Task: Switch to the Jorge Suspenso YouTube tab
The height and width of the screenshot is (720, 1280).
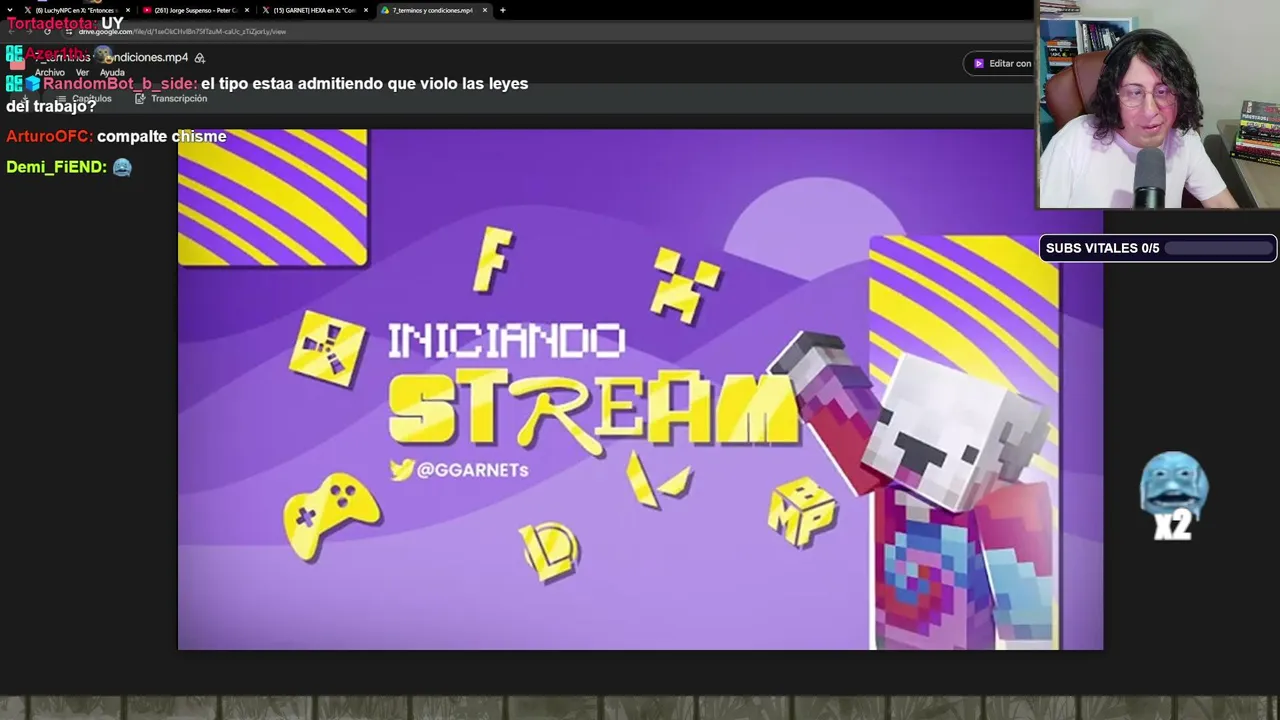Action: pos(195,10)
